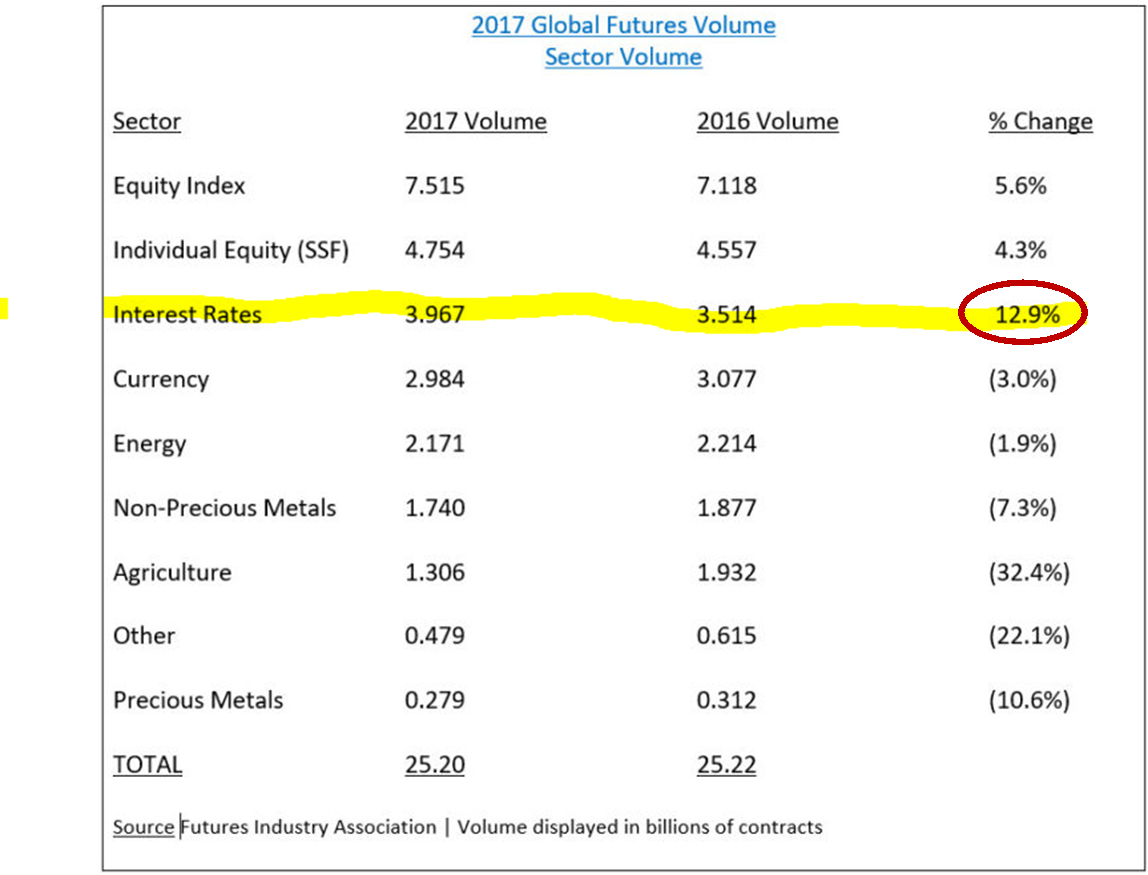Click the "Non-Precious Metals" row label

pyautogui.click(x=224, y=508)
